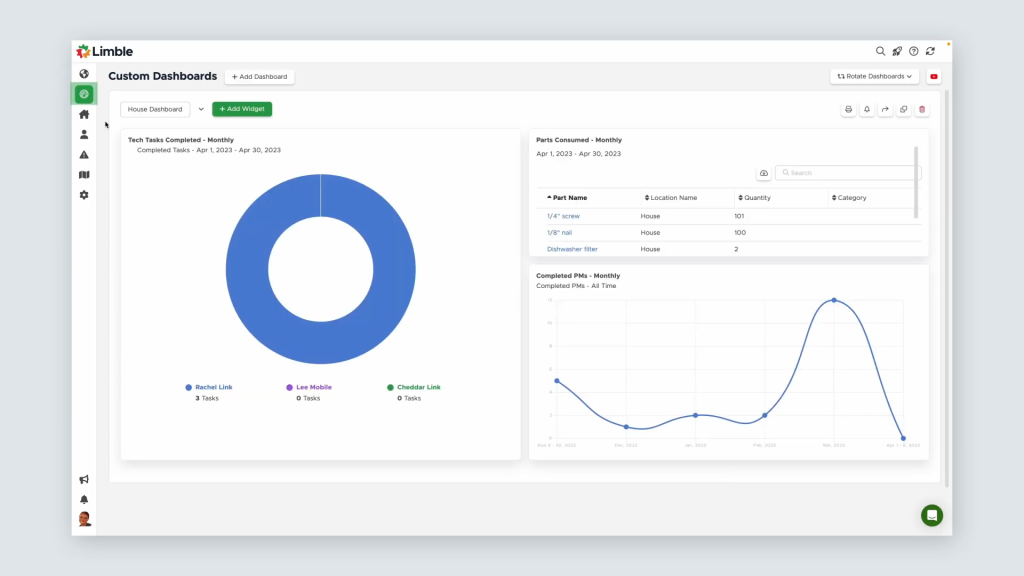The height and width of the screenshot is (576, 1024).
Task: Open the Rotate Dashboards dropdown
Action: coord(874,75)
